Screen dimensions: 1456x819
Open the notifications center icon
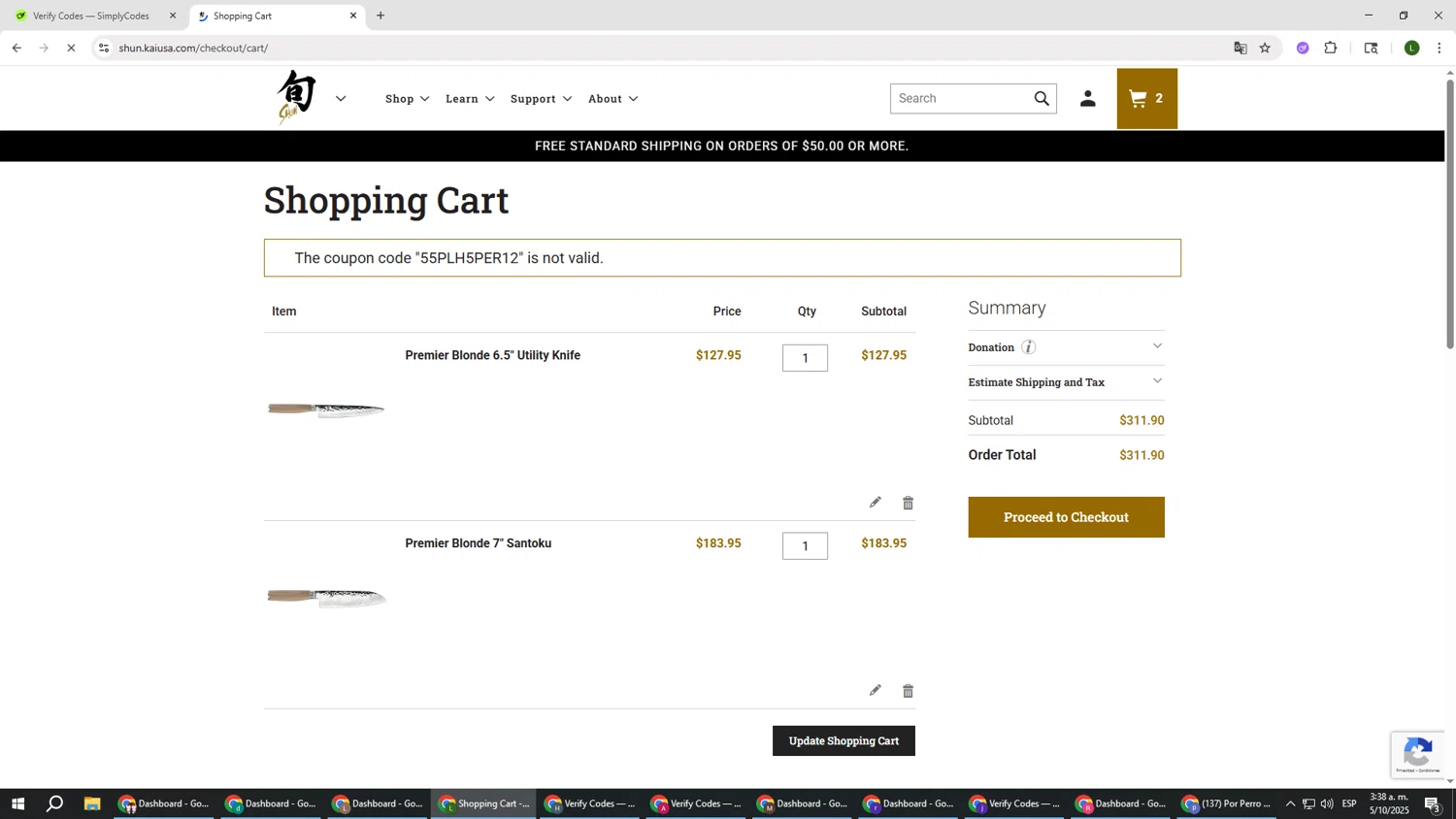1432,803
